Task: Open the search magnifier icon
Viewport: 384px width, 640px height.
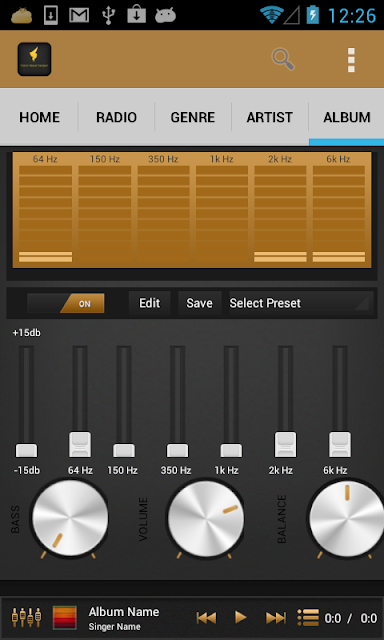Action: [283, 60]
